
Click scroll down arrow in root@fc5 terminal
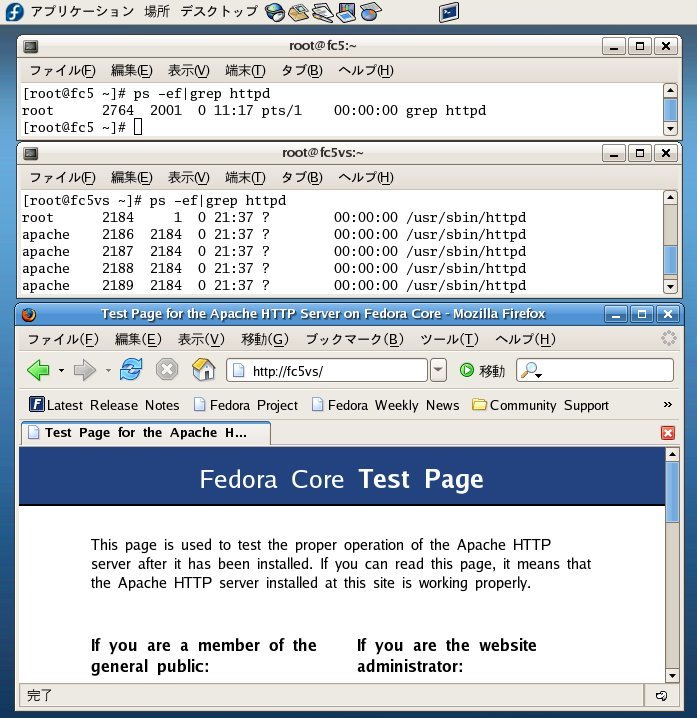pos(670,128)
